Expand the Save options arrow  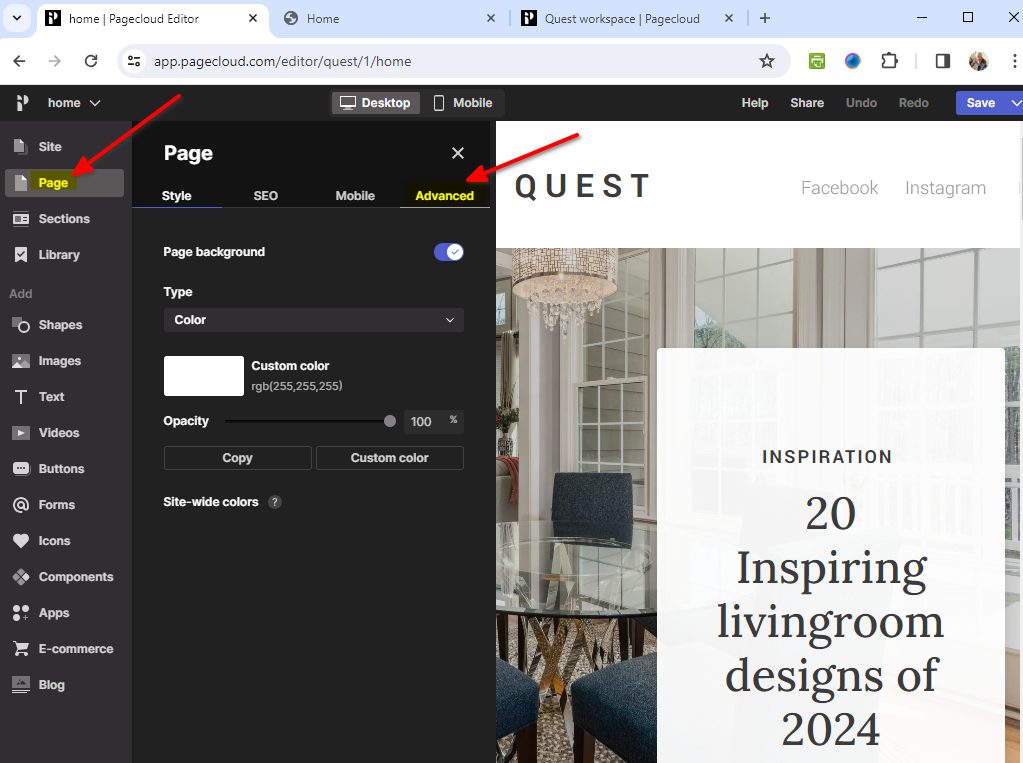coord(1015,103)
